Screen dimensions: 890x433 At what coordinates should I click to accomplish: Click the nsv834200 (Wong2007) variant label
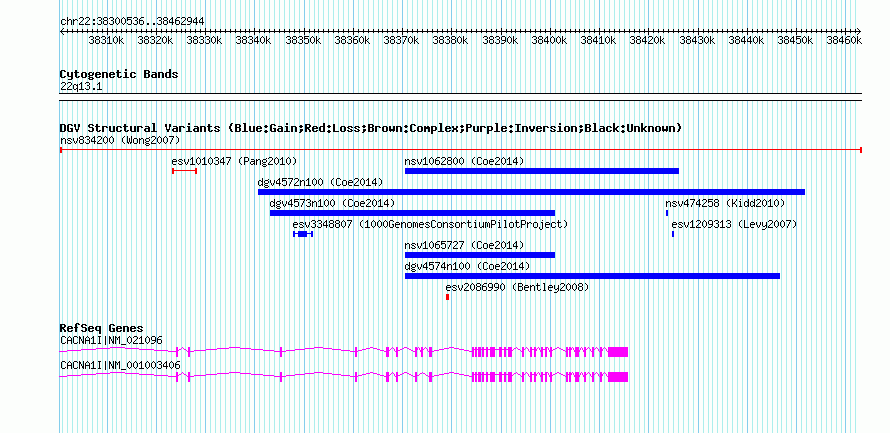point(120,140)
